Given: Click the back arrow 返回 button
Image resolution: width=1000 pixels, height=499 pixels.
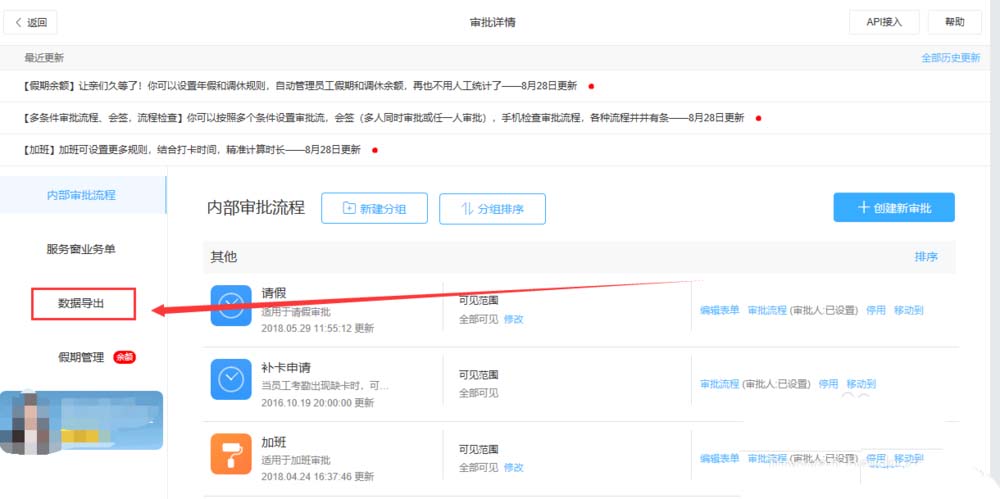Looking at the screenshot, I should (x=32, y=22).
